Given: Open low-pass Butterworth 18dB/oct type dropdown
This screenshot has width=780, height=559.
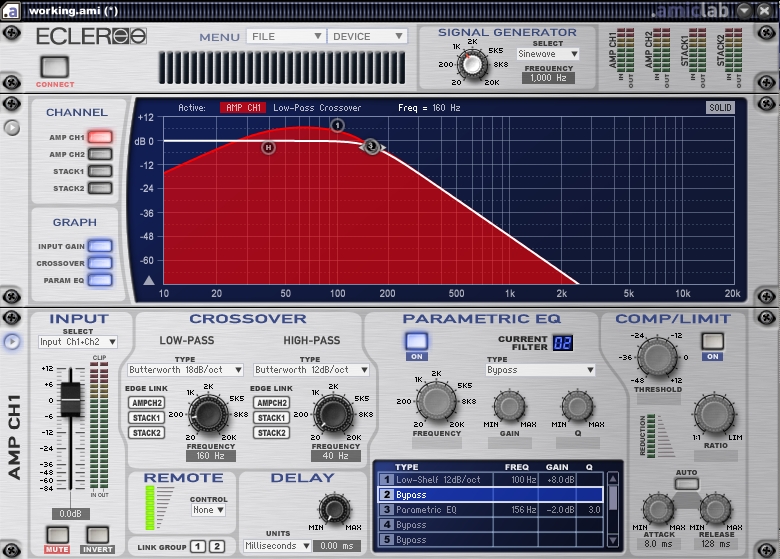Looking at the screenshot, I should [186, 370].
